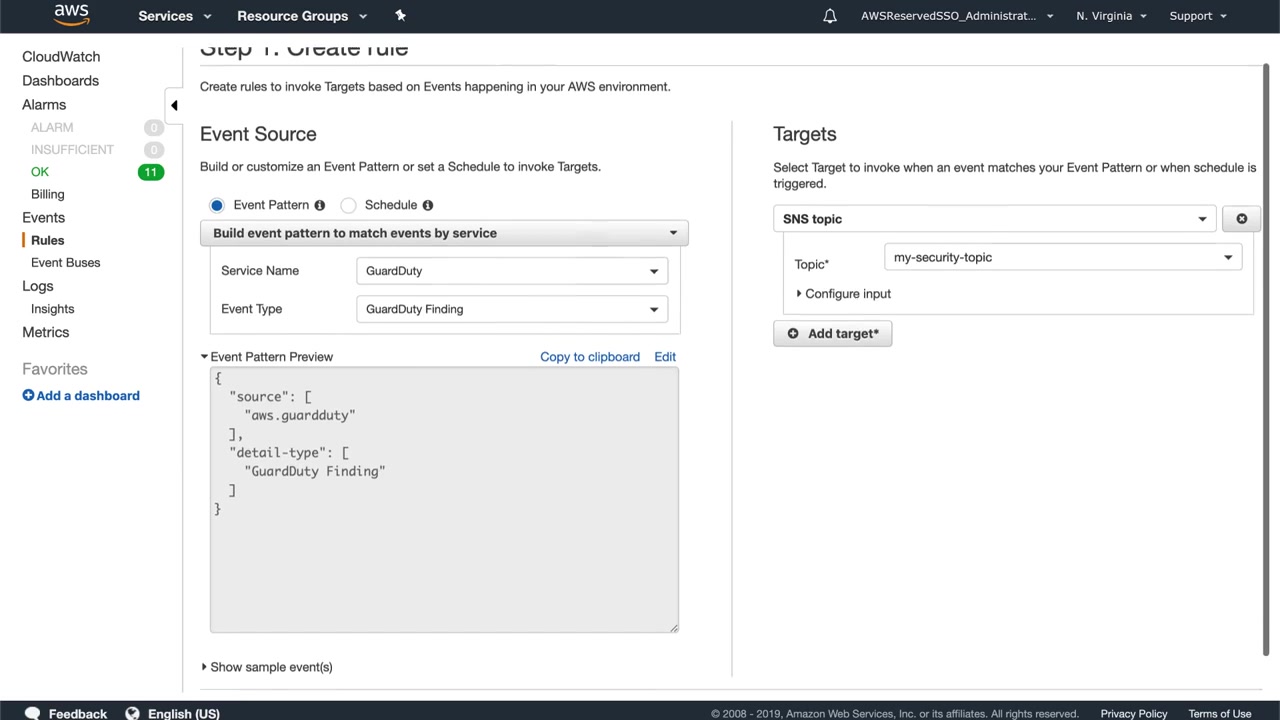Open the Resource Groups menu

pyautogui.click(x=301, y=16)
